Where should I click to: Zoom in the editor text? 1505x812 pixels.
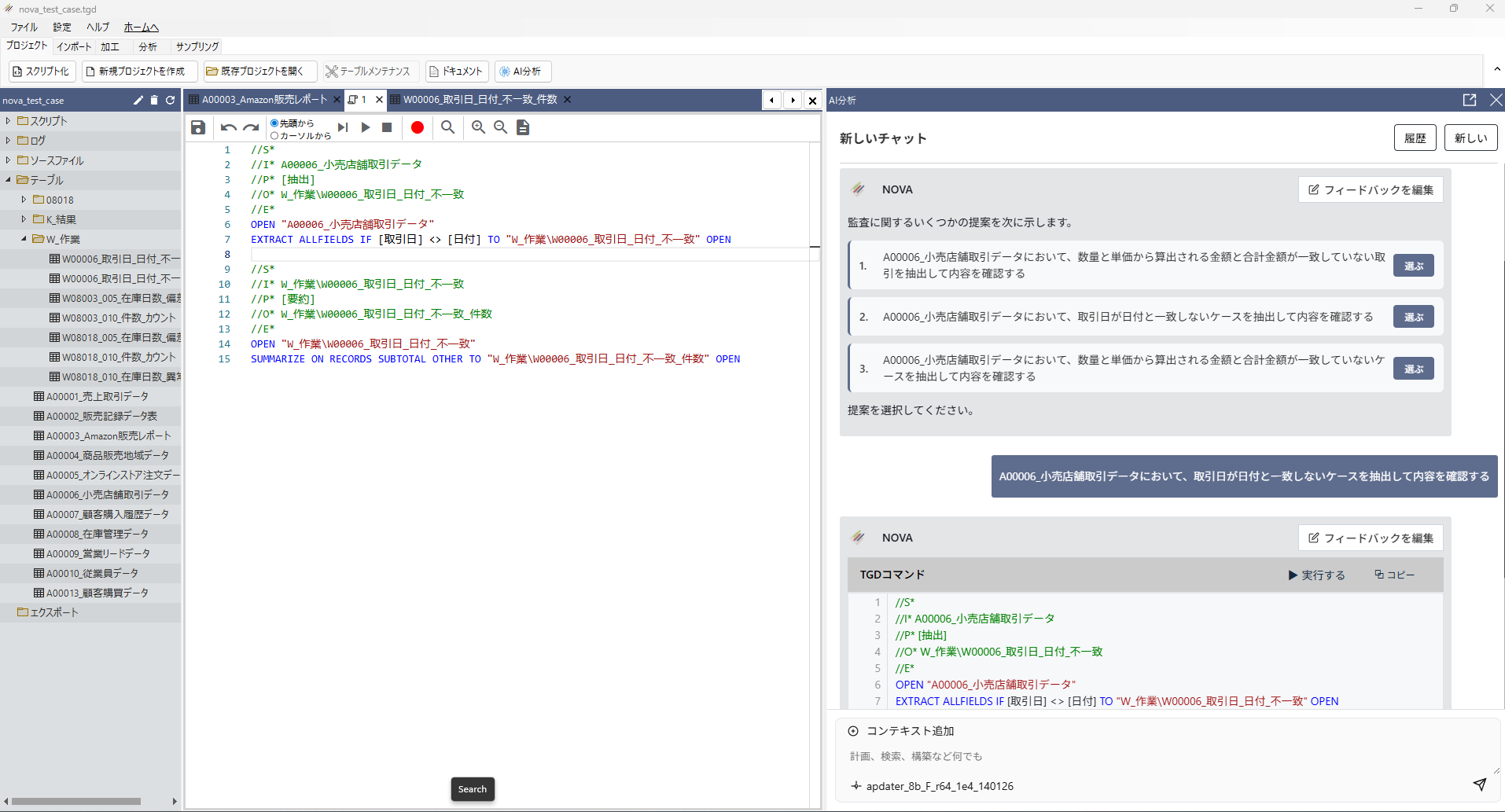point(479,127)
